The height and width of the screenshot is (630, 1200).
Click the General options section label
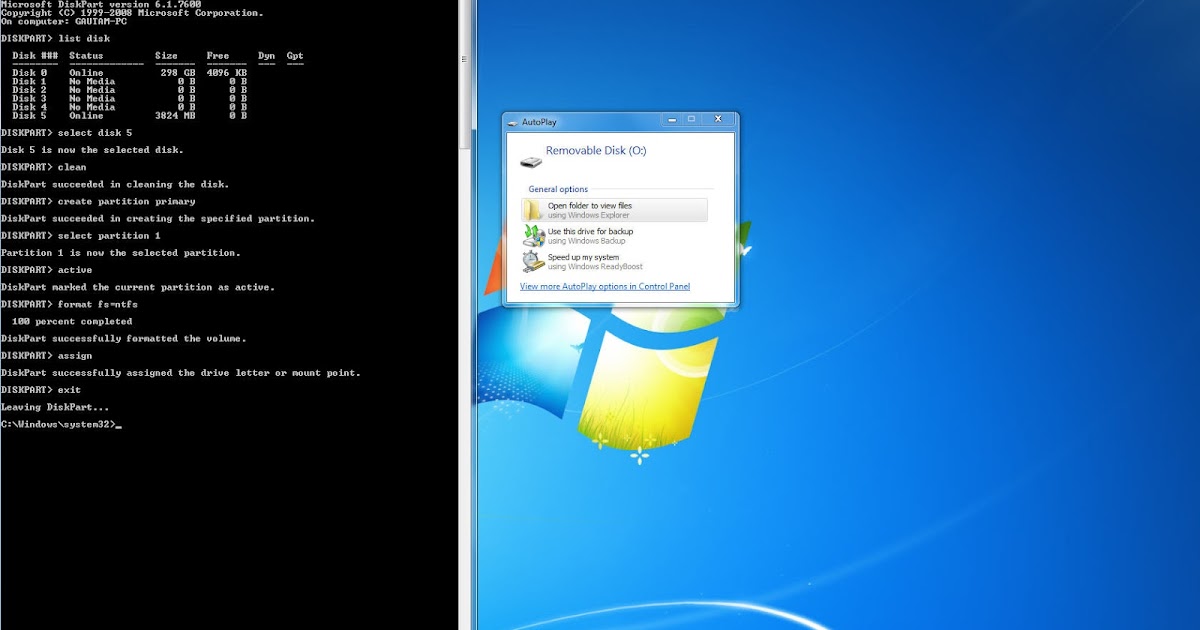558,189
